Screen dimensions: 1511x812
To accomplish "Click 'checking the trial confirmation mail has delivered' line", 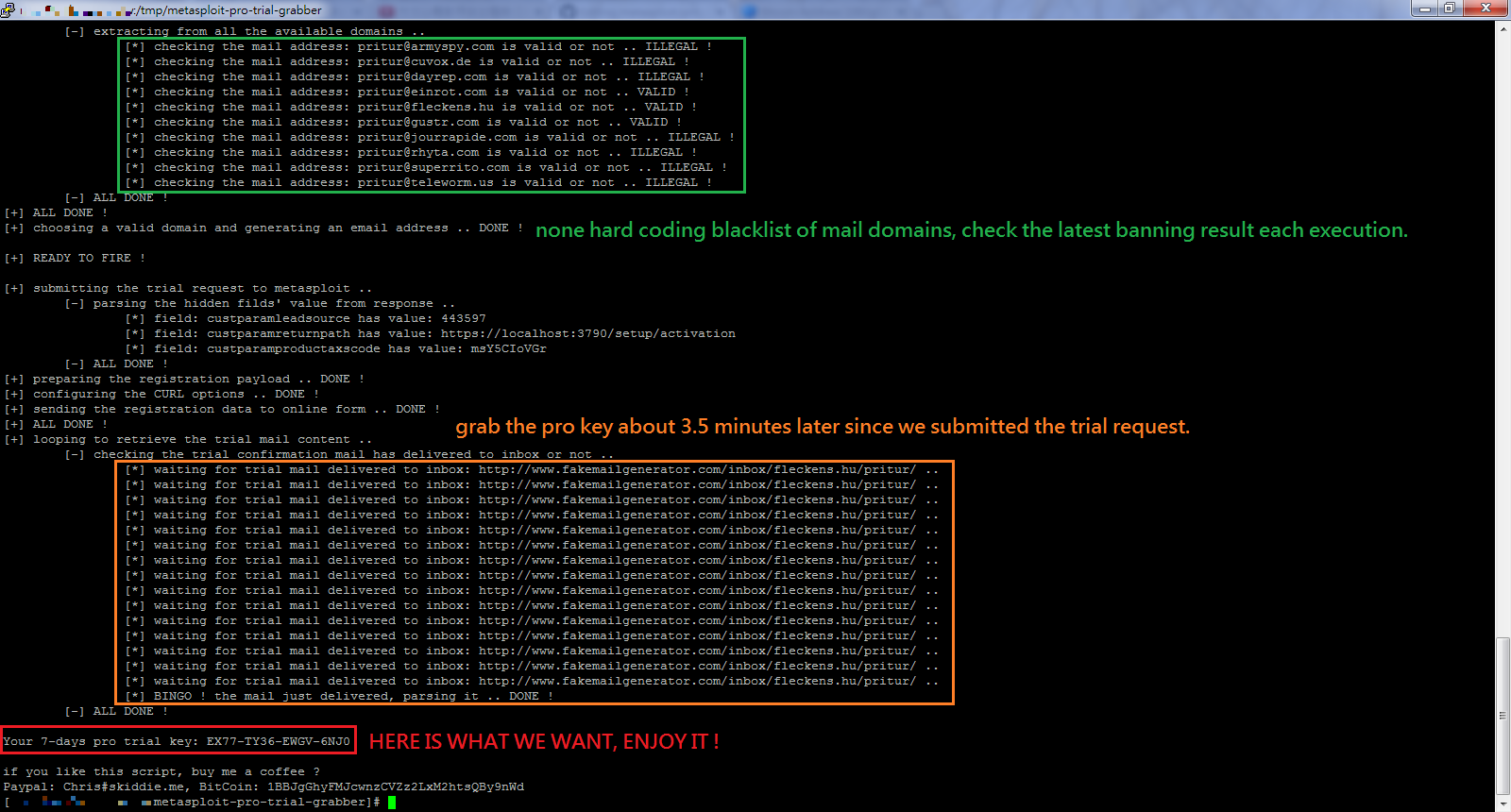I will (339, 454).
